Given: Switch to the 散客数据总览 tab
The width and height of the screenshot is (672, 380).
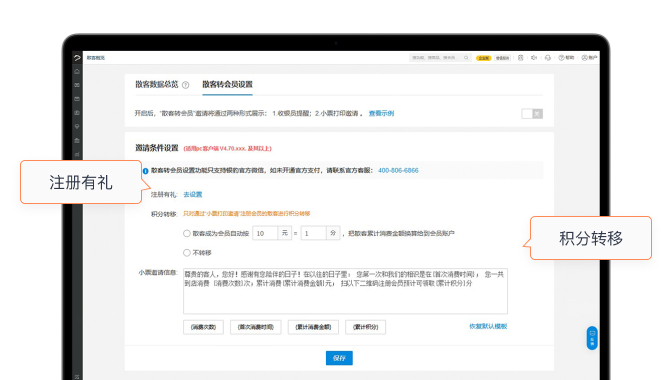Looking at the screenshot, I should coord(157,84).
